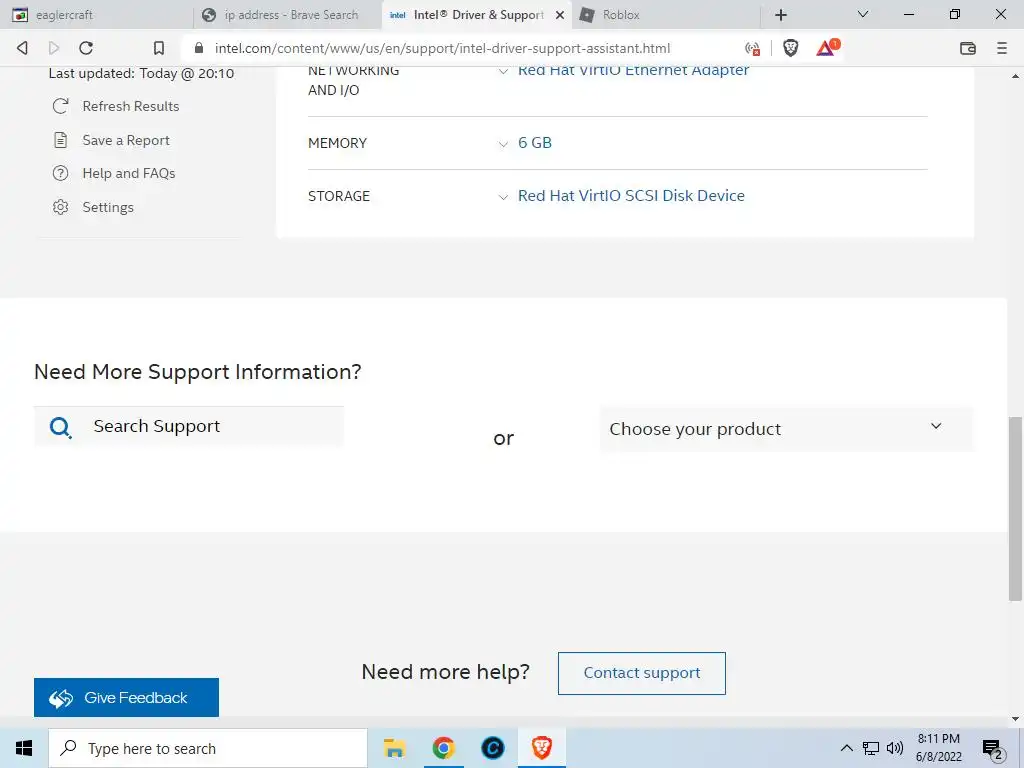Click the Search Support magnifier icon

(61, 428)
